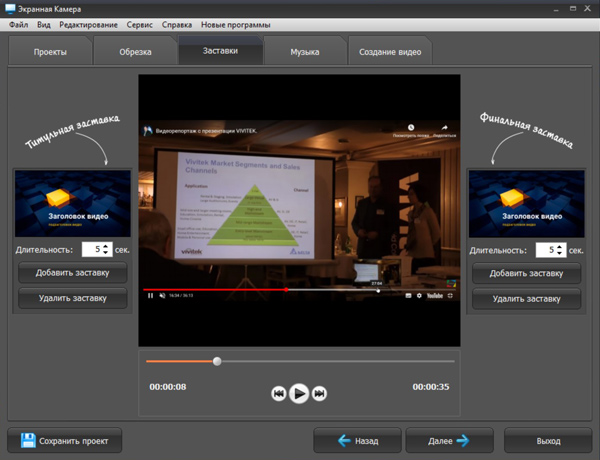Open the Сервис menu

[140, 25]
